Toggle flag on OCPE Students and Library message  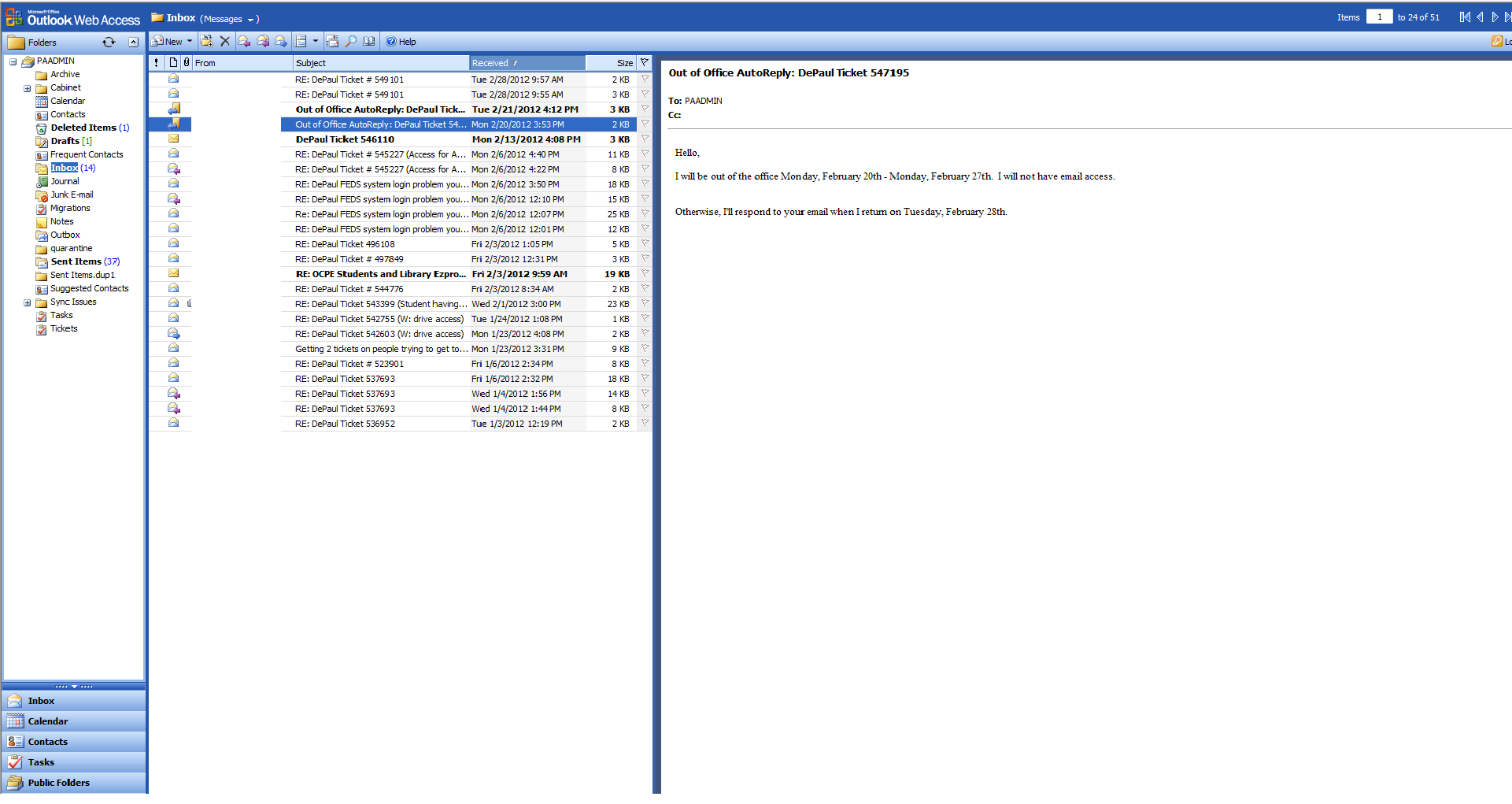(645, 274)
